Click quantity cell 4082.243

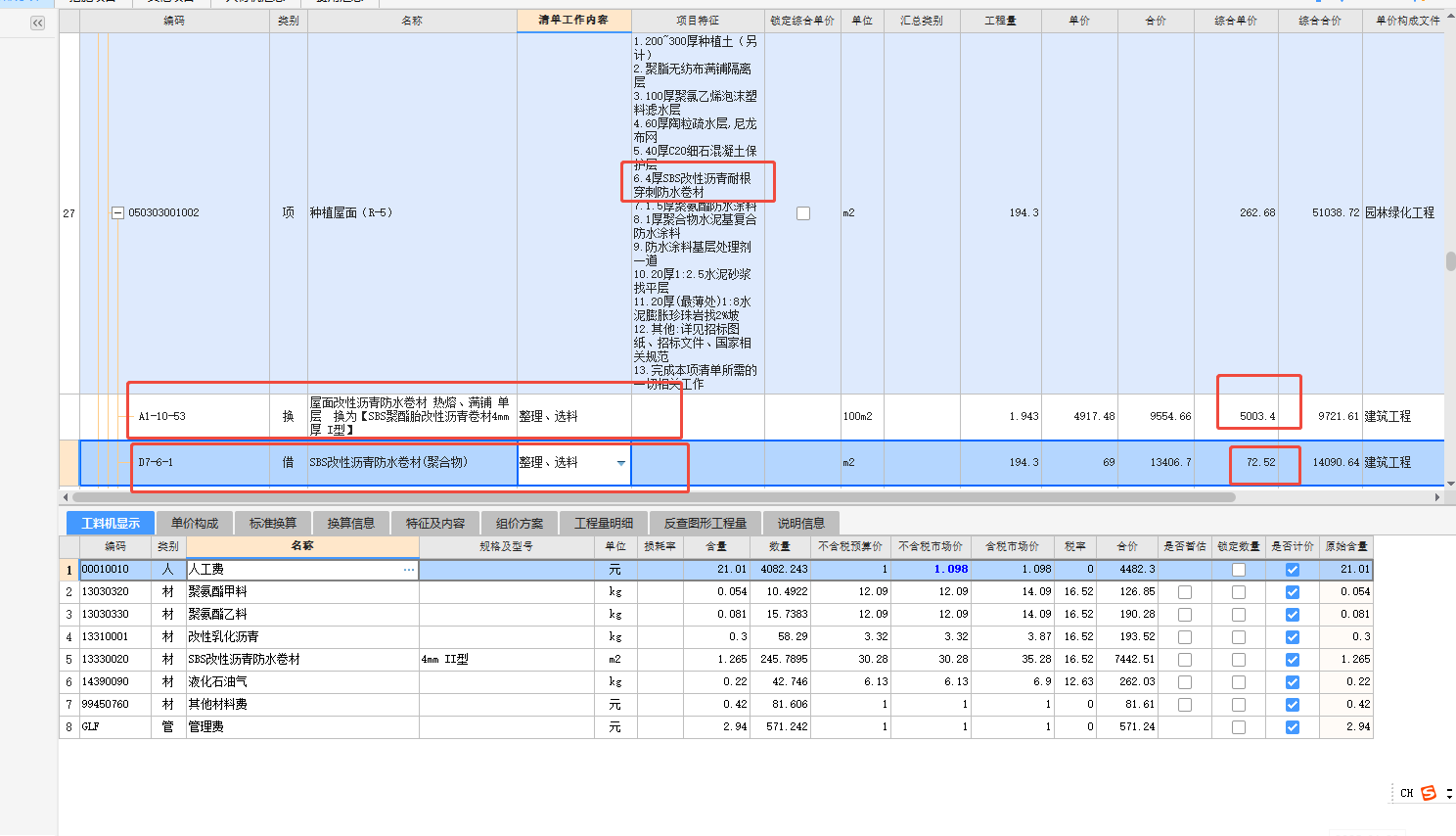[x=780, y=570]
